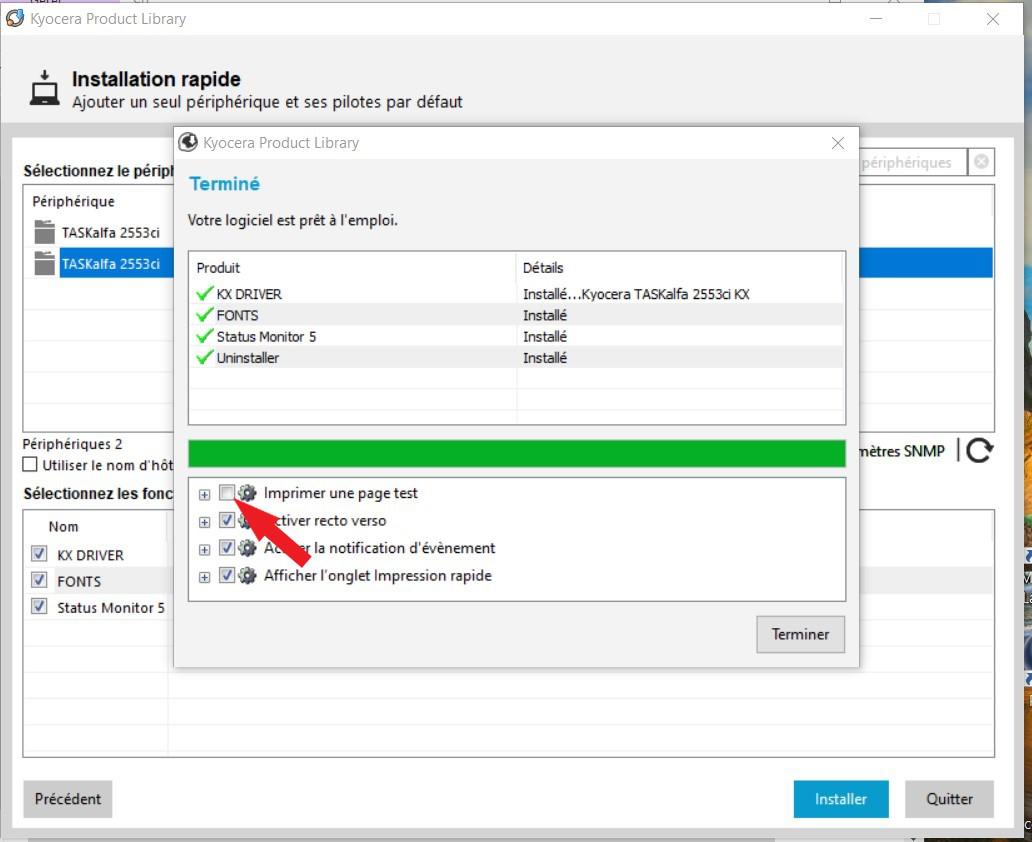This screenshot has height=842, width=1032.
Task: Click the green checkmark next to KX DRIVER
Action: (x=205, y=294)
